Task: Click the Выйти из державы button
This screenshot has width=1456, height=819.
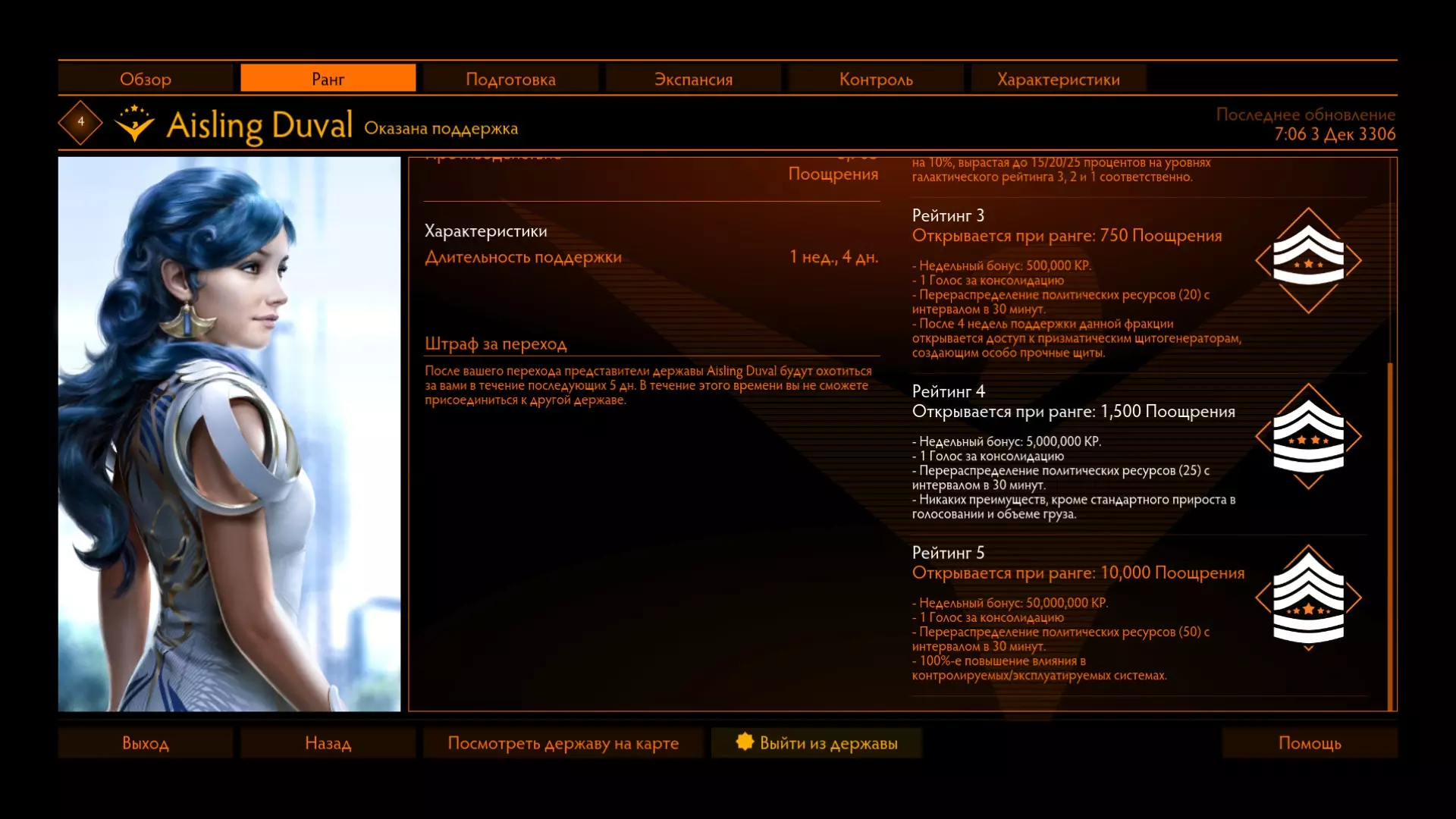Action: click(x=828, y=743)
